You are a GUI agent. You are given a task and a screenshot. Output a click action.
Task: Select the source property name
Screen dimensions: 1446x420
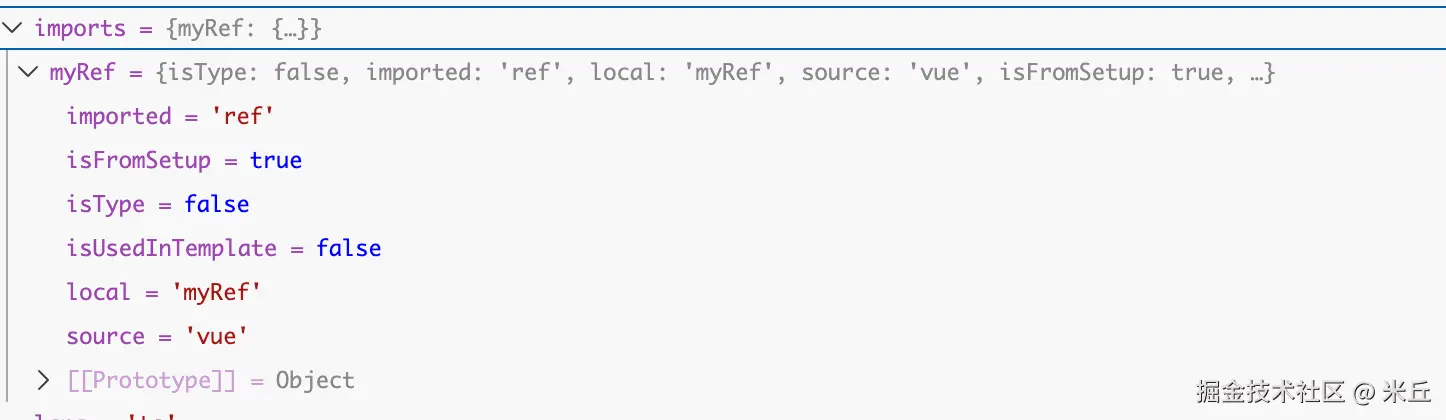pyautogui.click(x=106, y=336)
